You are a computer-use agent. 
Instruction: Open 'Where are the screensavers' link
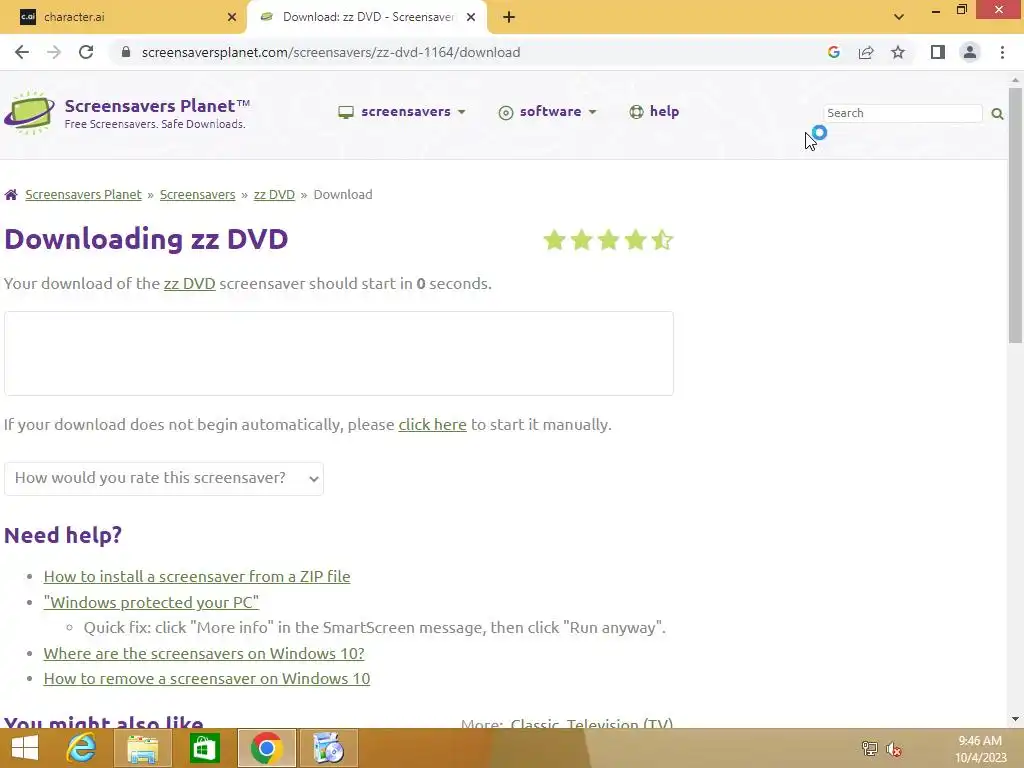(x=204, y=653)
